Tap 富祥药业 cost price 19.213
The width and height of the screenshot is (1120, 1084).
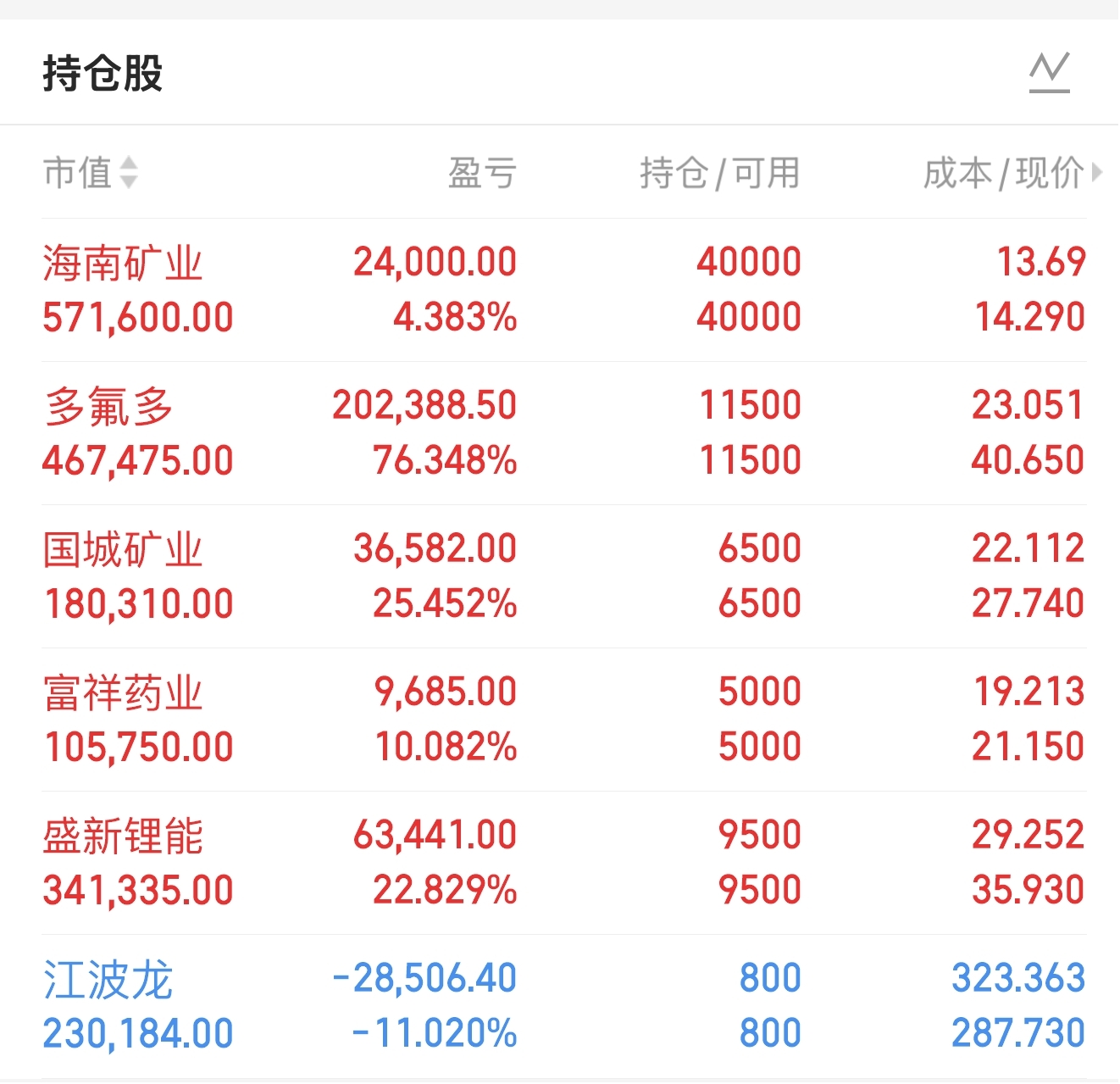click(1029, 692)
